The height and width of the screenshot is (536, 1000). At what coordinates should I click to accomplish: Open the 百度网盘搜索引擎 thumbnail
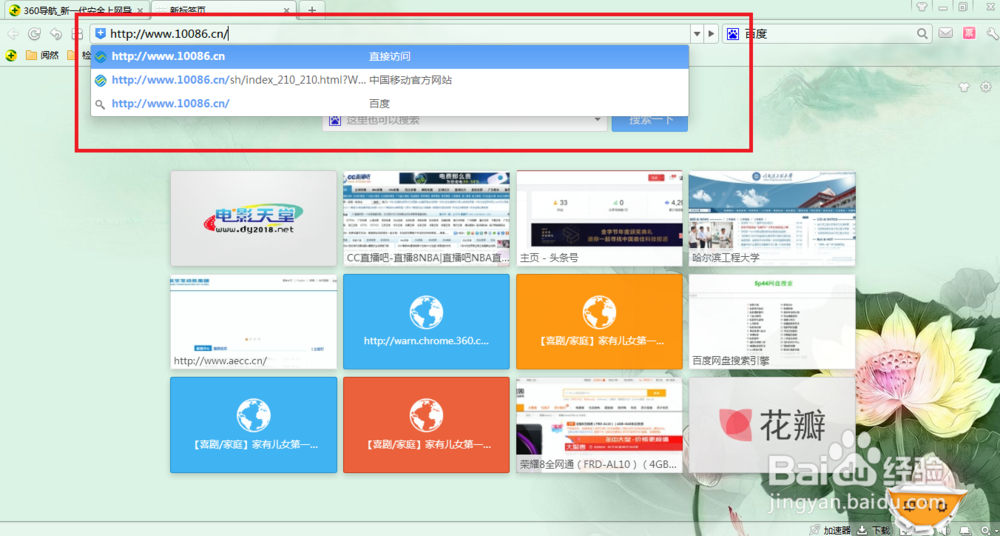point(772,322)
